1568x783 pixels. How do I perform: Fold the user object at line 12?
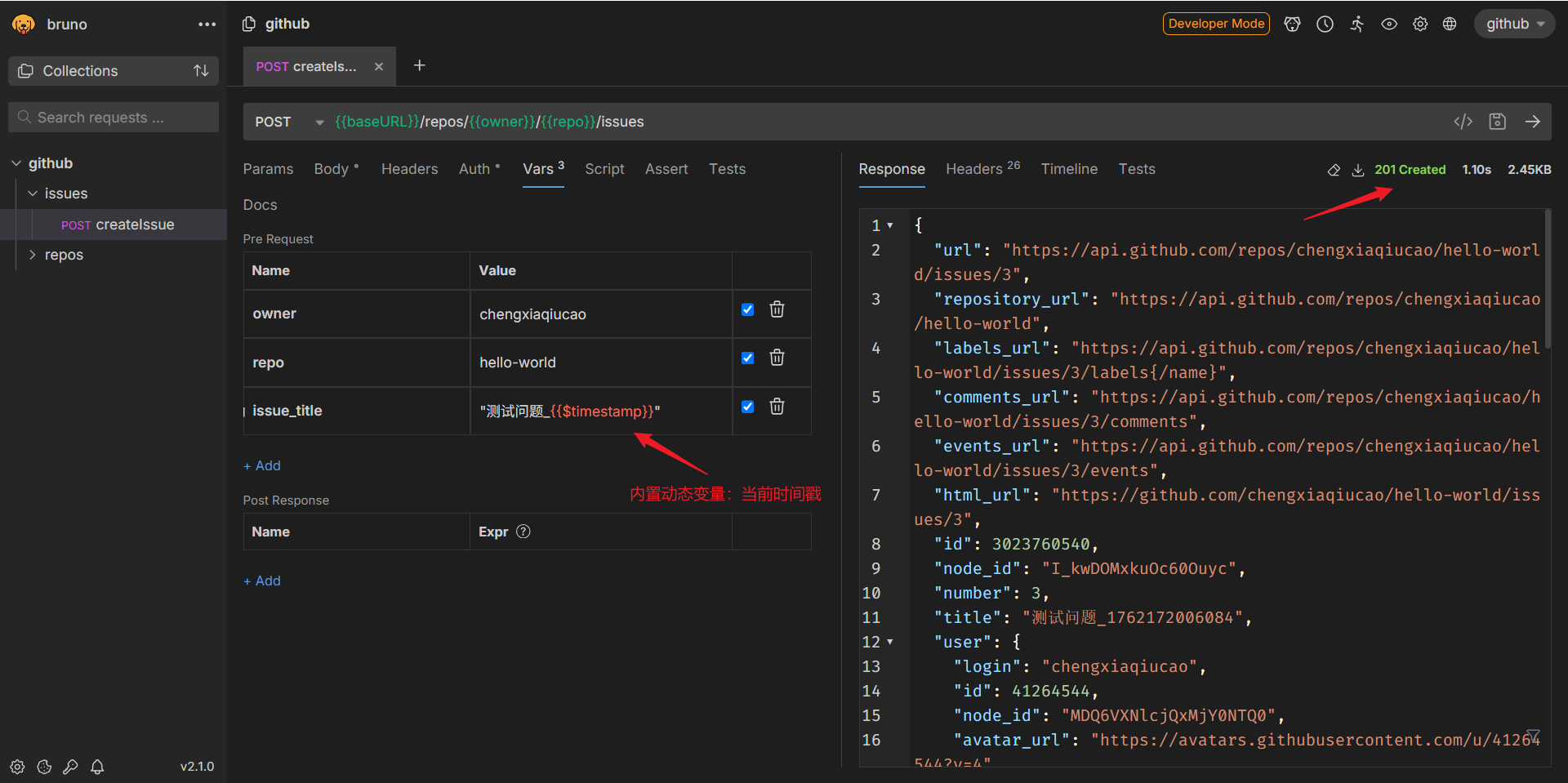(x=890, y=643)
